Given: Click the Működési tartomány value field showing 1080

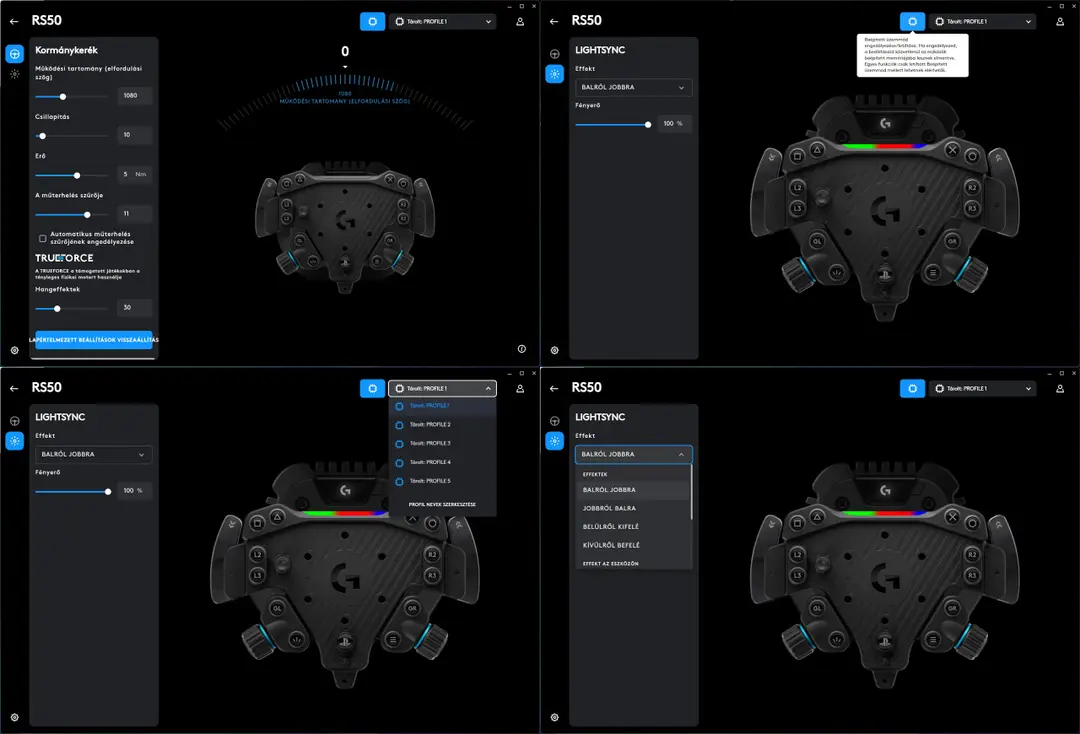Looking at the screenshot, I should click(x=135, y=96).
